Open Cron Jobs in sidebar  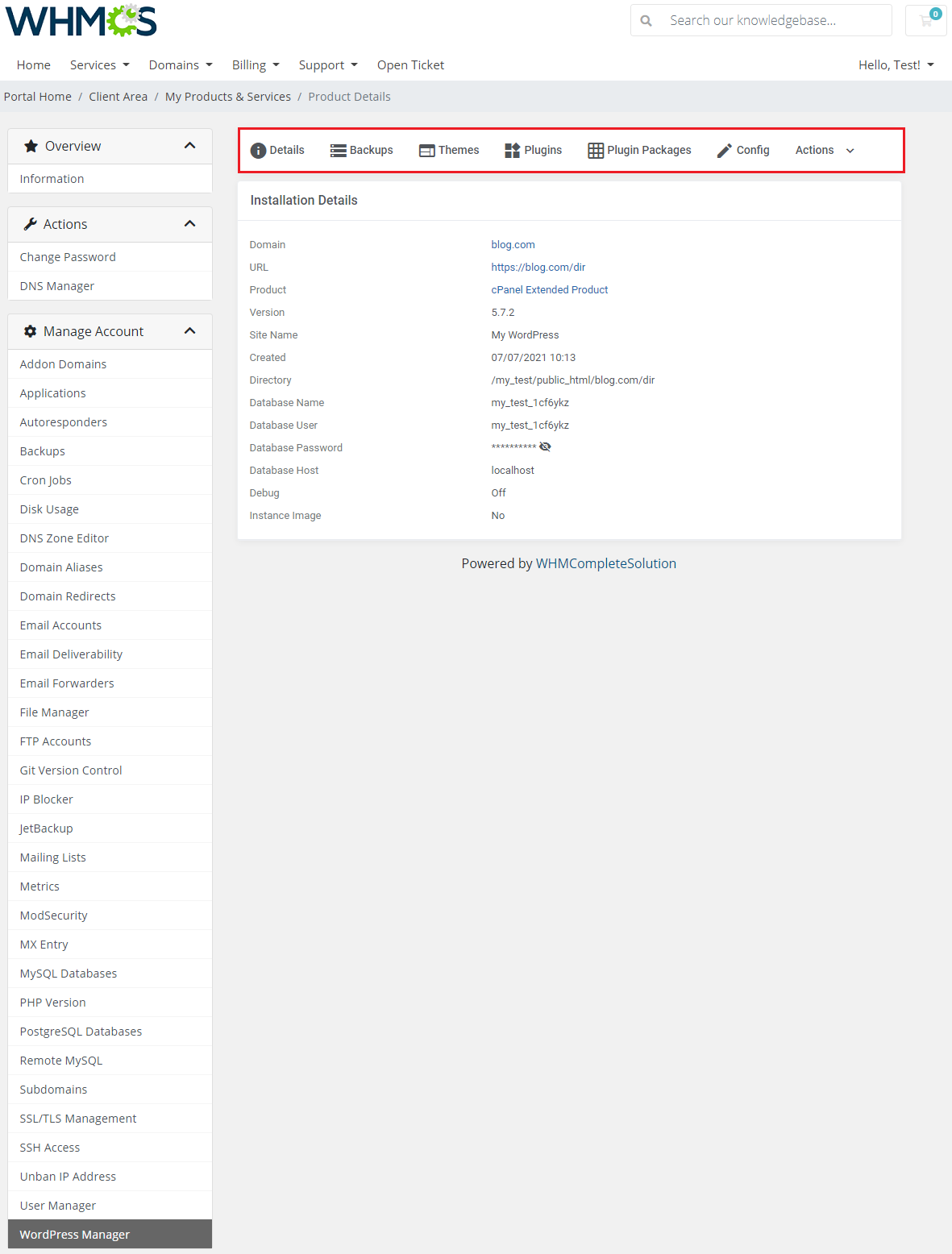point(110,480)
